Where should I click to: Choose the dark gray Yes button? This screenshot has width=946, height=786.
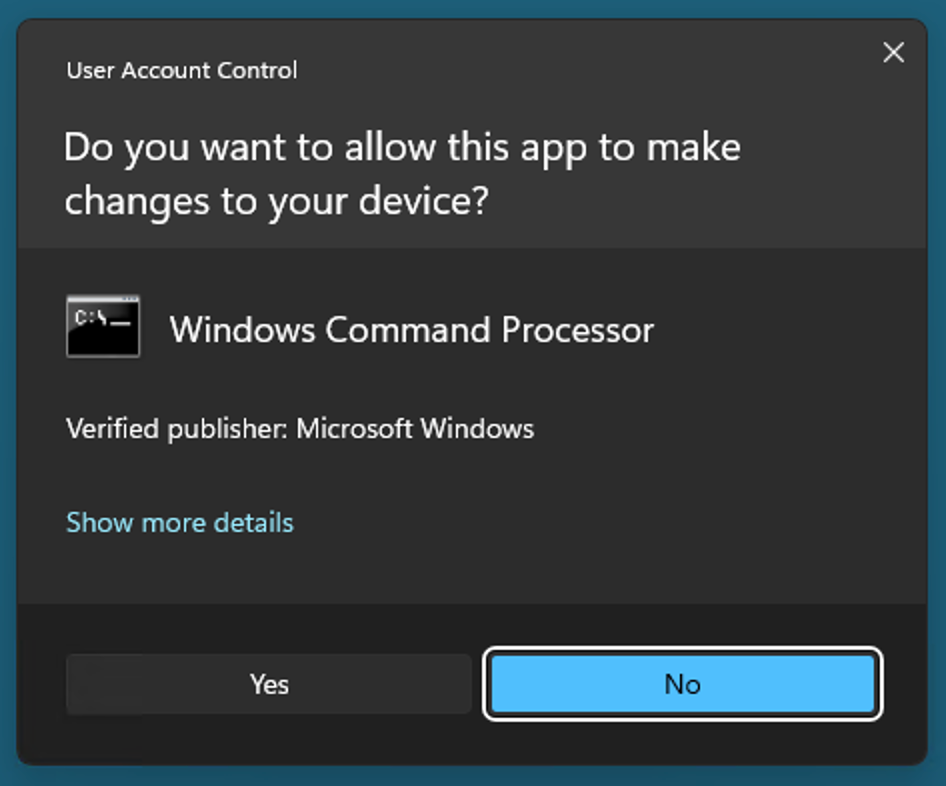click(269, 684)
